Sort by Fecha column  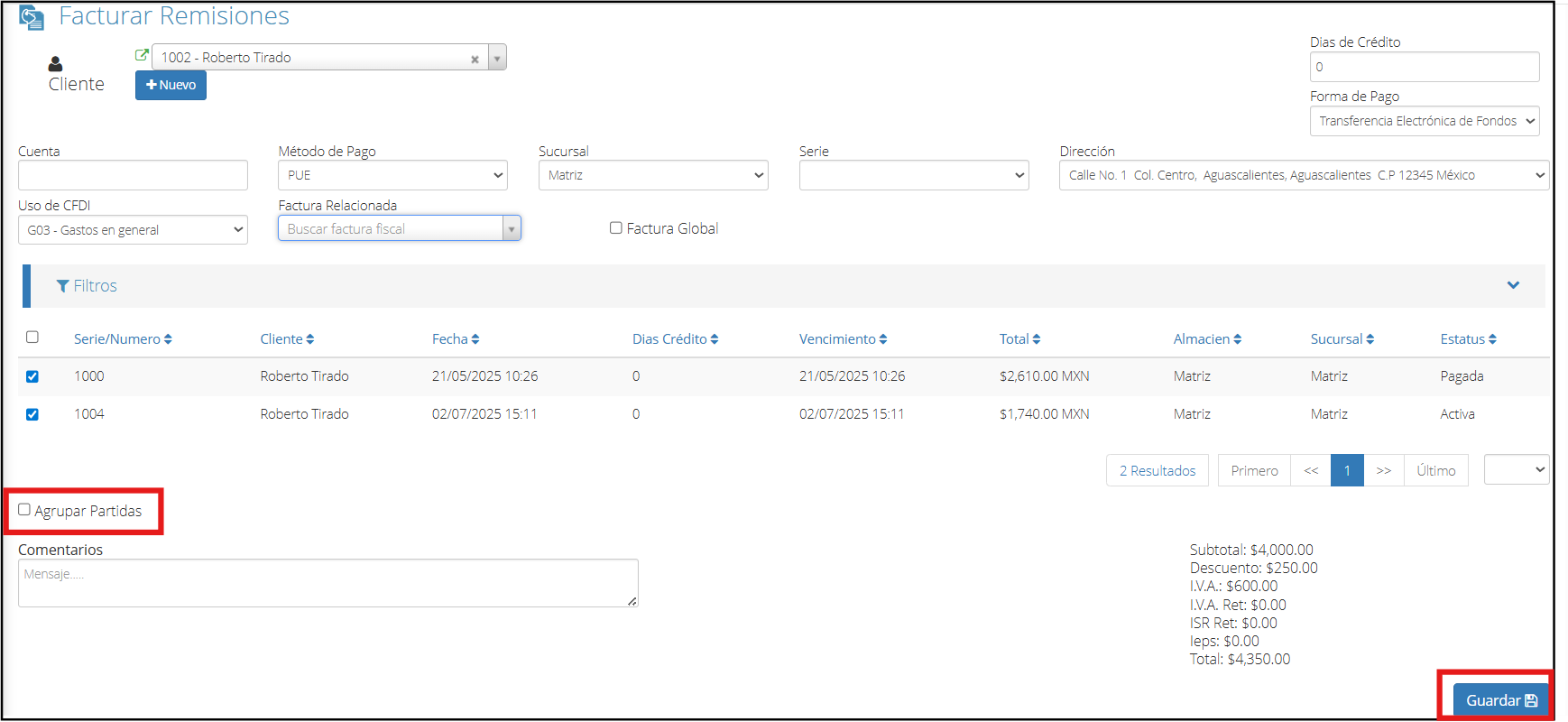tap(456, 339)
